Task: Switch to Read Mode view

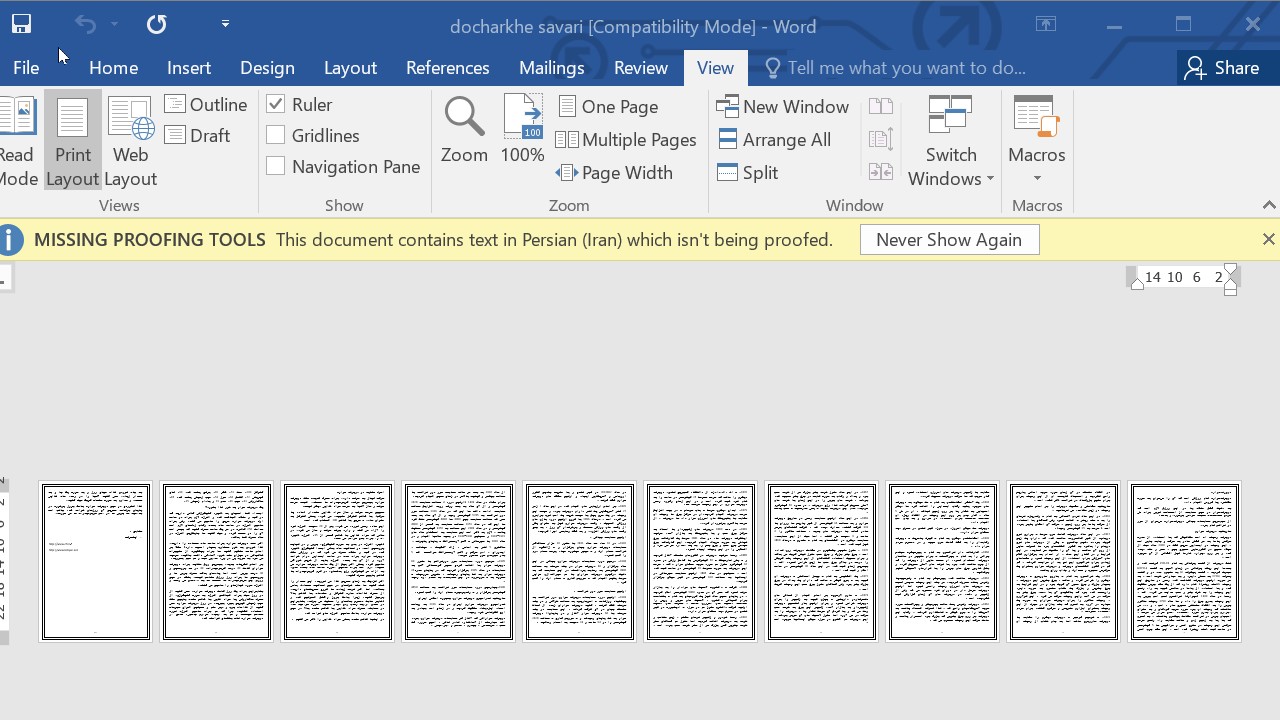Action: (x=17, y=142)
